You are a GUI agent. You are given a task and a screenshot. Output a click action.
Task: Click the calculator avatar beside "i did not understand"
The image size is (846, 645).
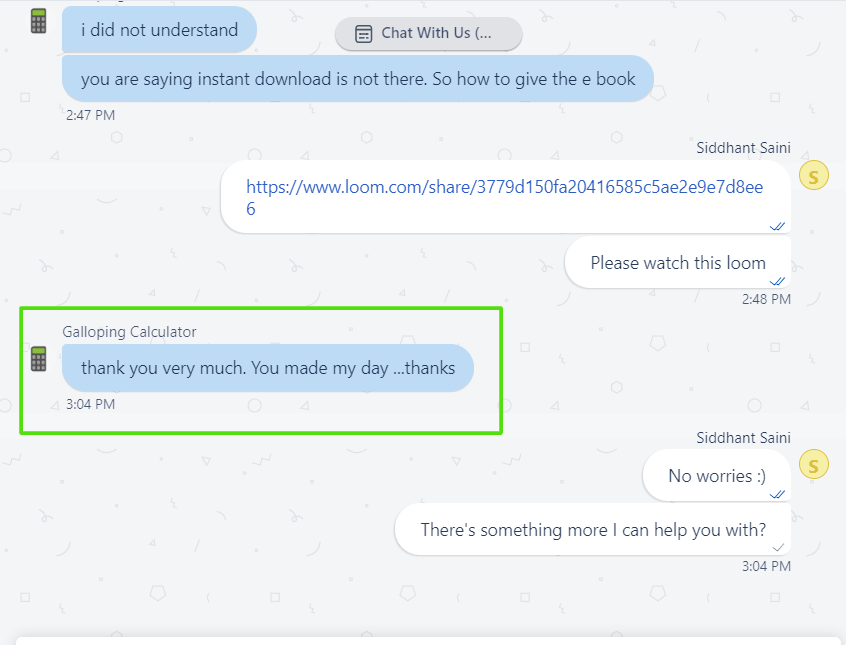39,21
